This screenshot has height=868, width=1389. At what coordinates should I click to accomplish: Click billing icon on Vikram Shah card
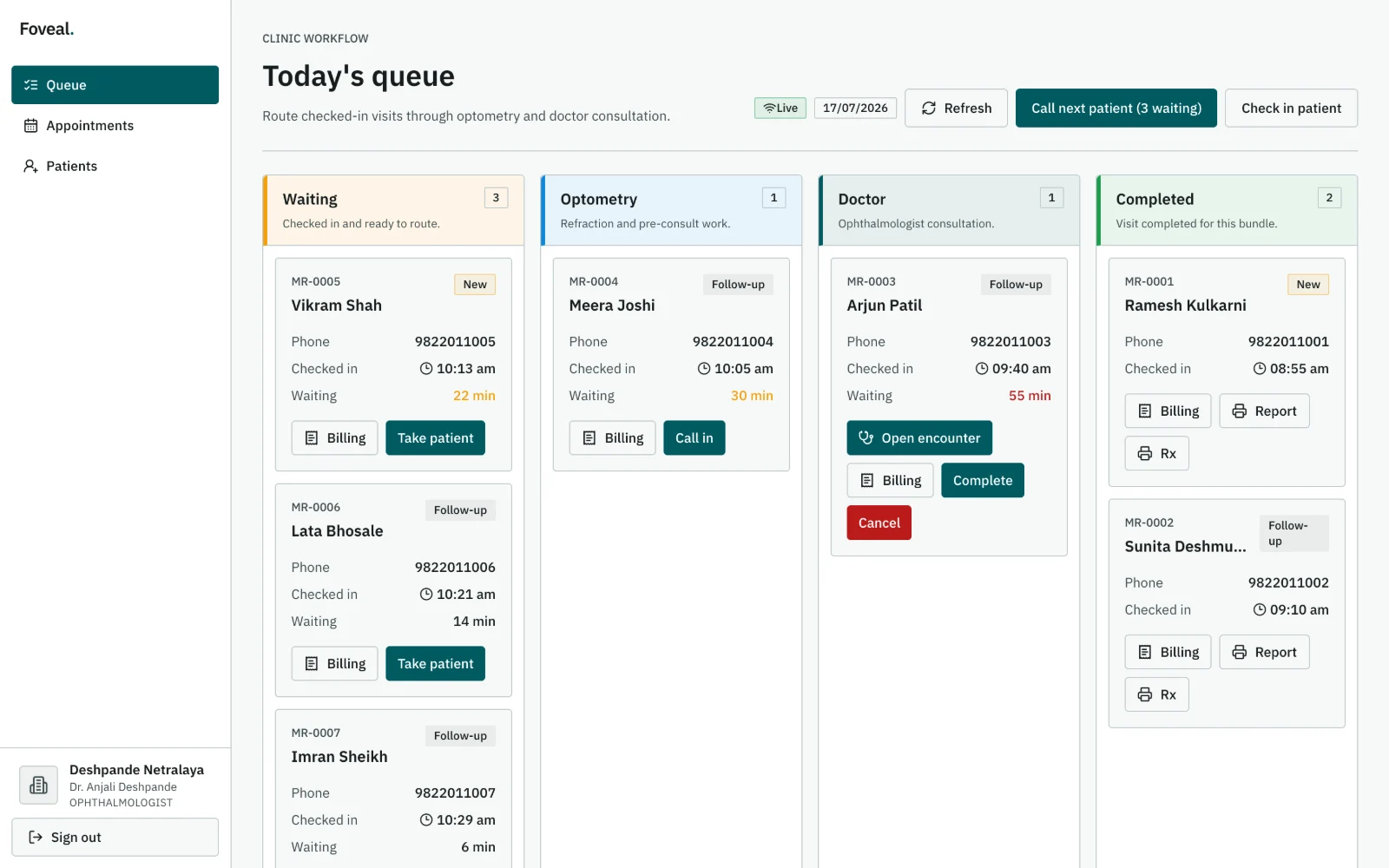[x=312, y=438]
